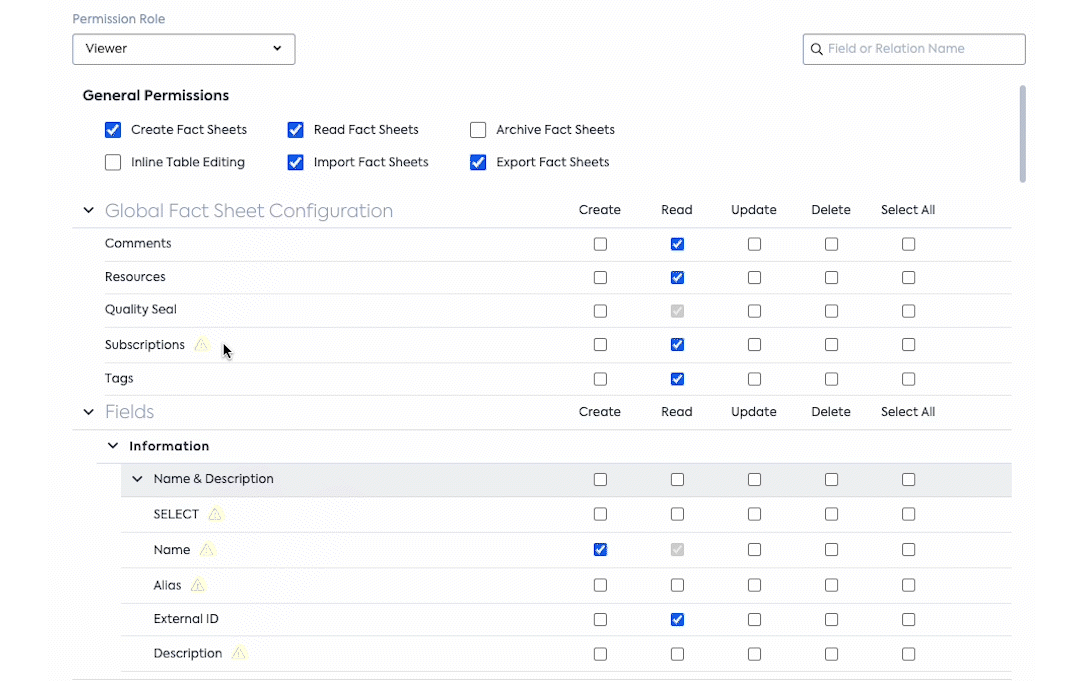This screenshot has height=684, width=1082.
Task: Uncheck Read for External ID
Action: coord(678,620)
